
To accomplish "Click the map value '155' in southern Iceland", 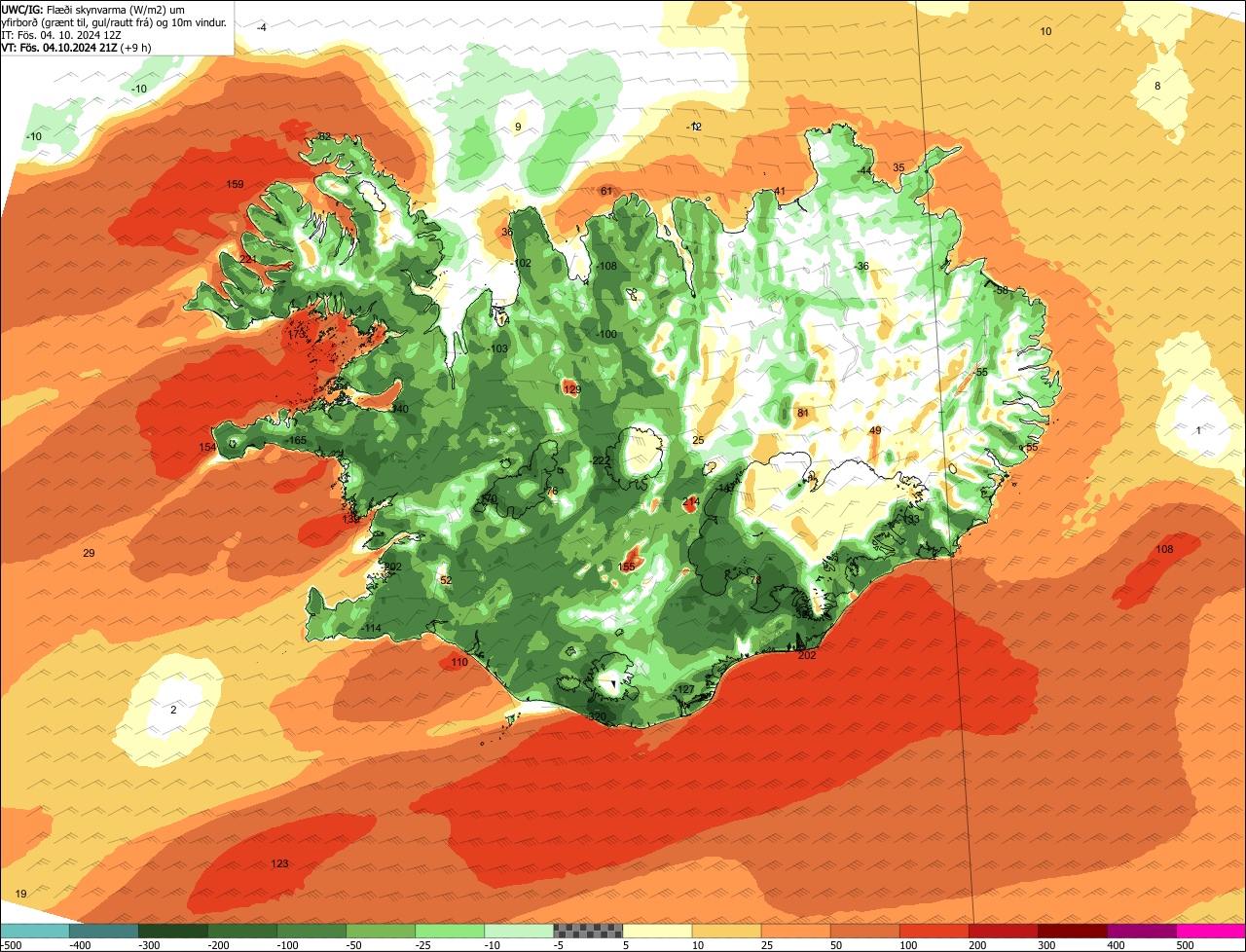I will pos(627,567).
